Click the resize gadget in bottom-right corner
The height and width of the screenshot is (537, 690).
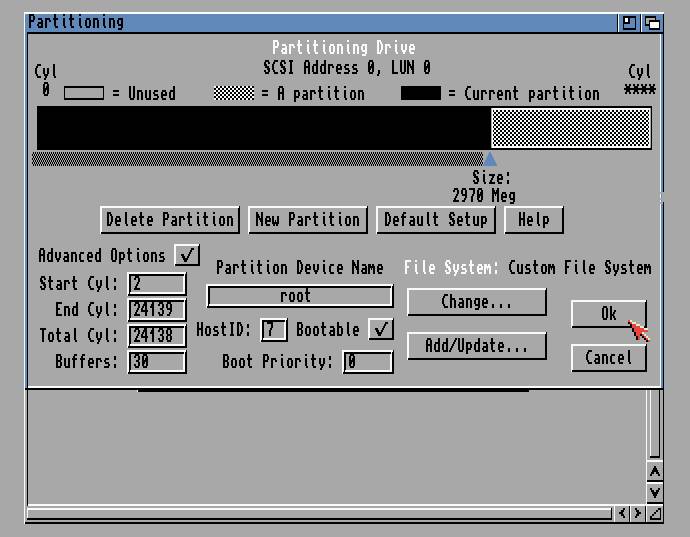coord(655,513)
